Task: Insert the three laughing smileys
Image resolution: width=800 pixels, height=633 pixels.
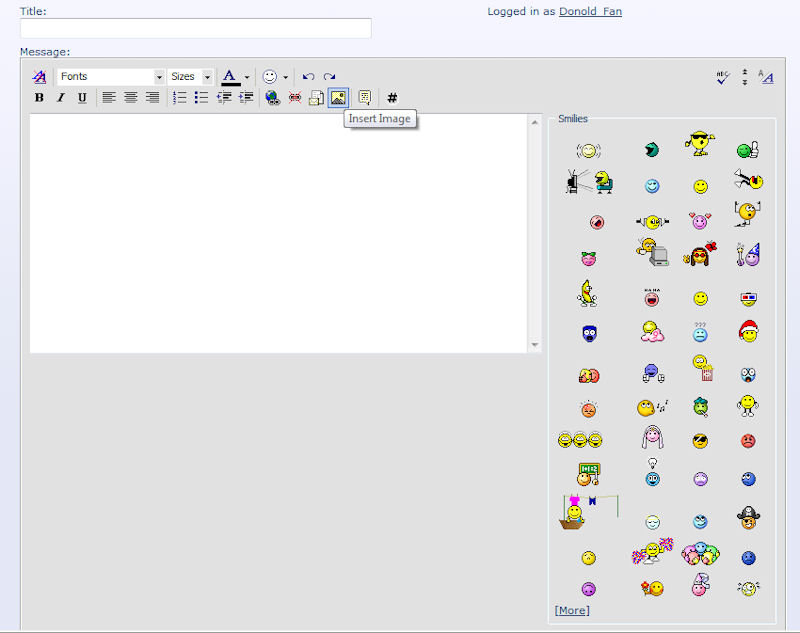Action: [580, 440]
